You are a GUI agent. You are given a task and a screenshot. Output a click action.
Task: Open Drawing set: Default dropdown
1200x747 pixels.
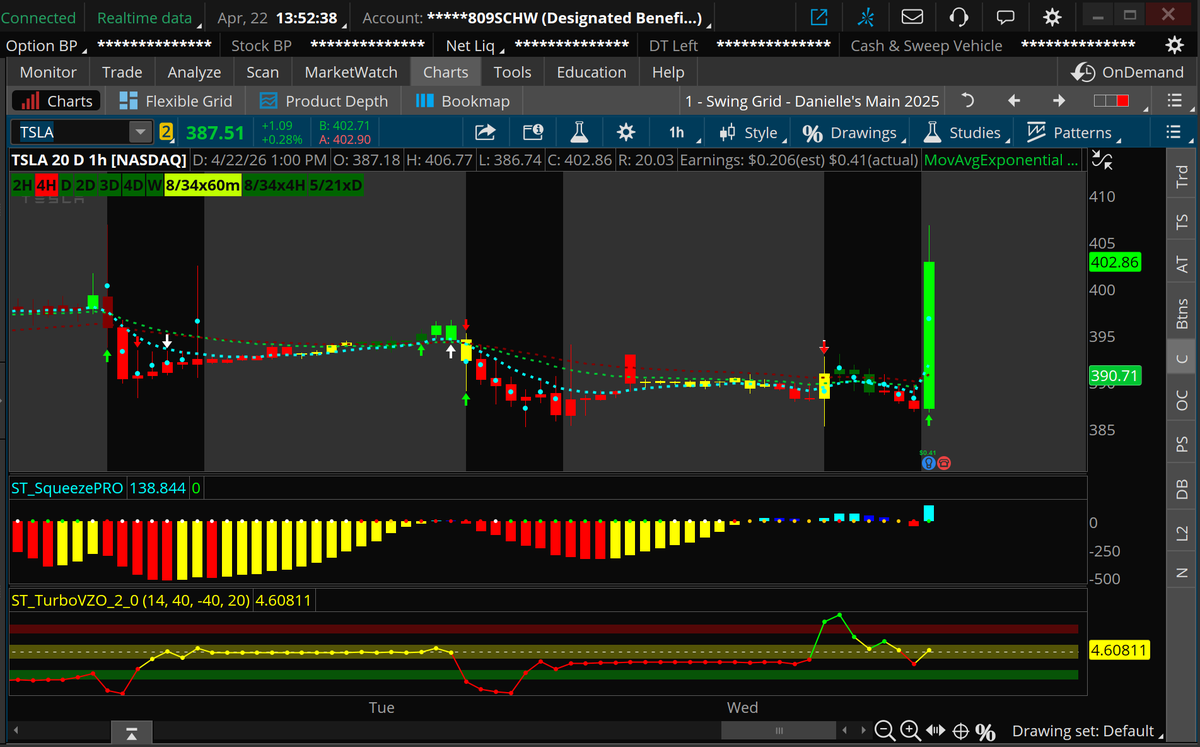[1087, 731]
